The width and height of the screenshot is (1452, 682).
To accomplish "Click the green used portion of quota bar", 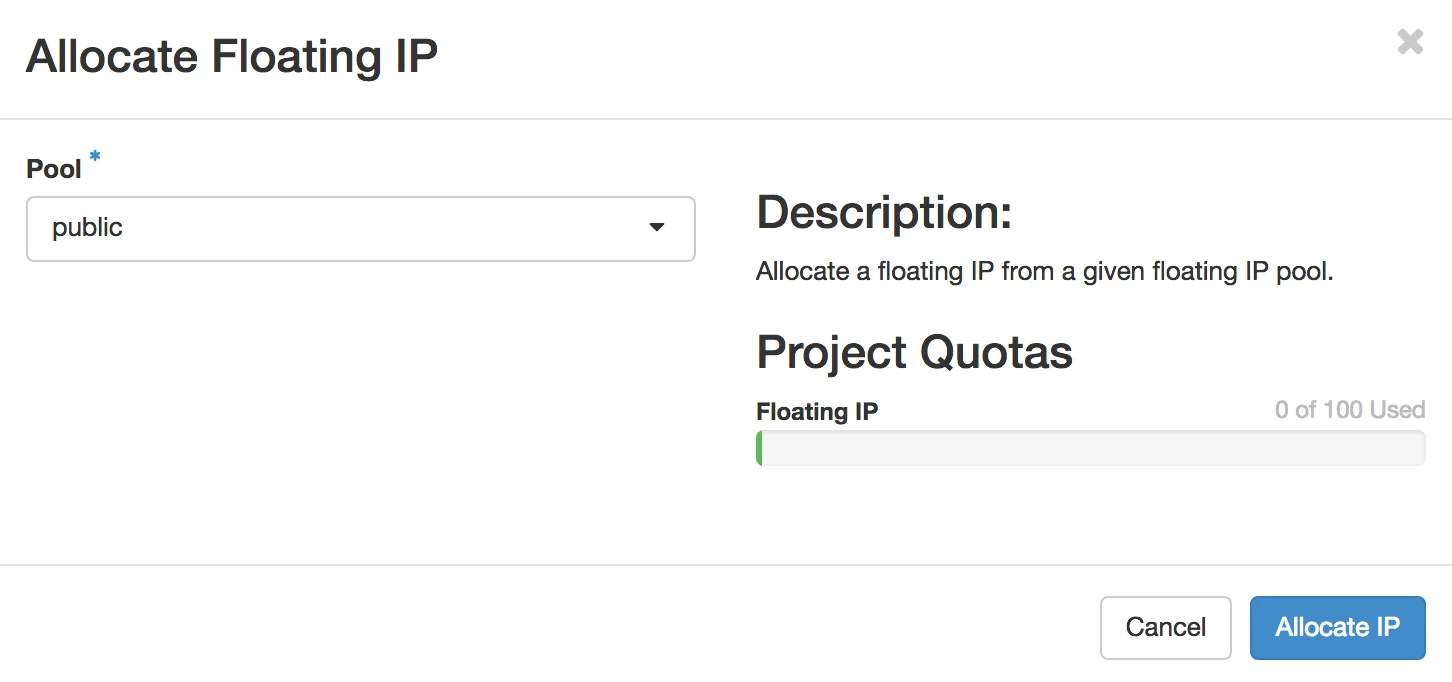I will coord(760,448).
